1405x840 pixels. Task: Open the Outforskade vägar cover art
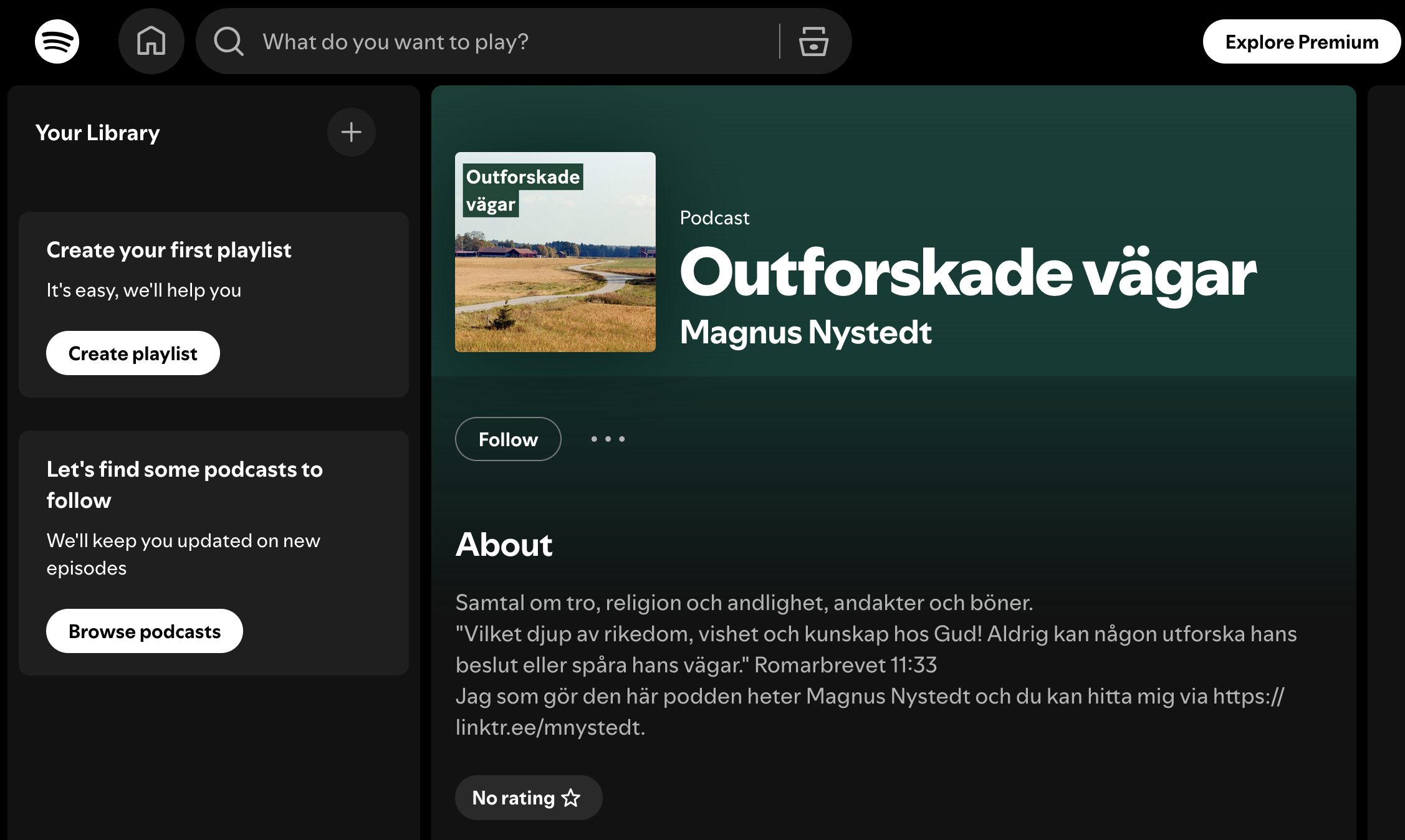(x=555, y=252)
